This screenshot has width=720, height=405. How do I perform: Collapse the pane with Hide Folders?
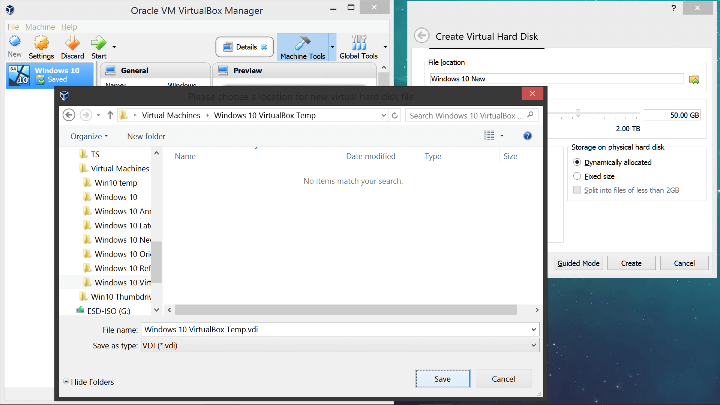point(89,382)
